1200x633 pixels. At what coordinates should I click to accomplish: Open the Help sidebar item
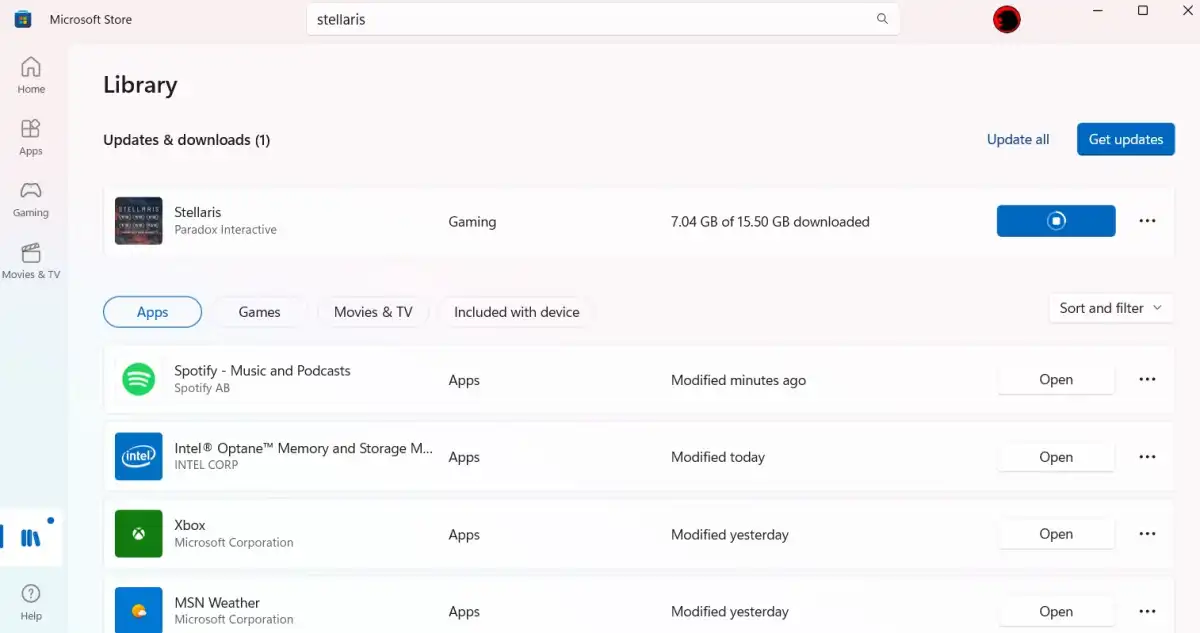(x=31, y=602)
